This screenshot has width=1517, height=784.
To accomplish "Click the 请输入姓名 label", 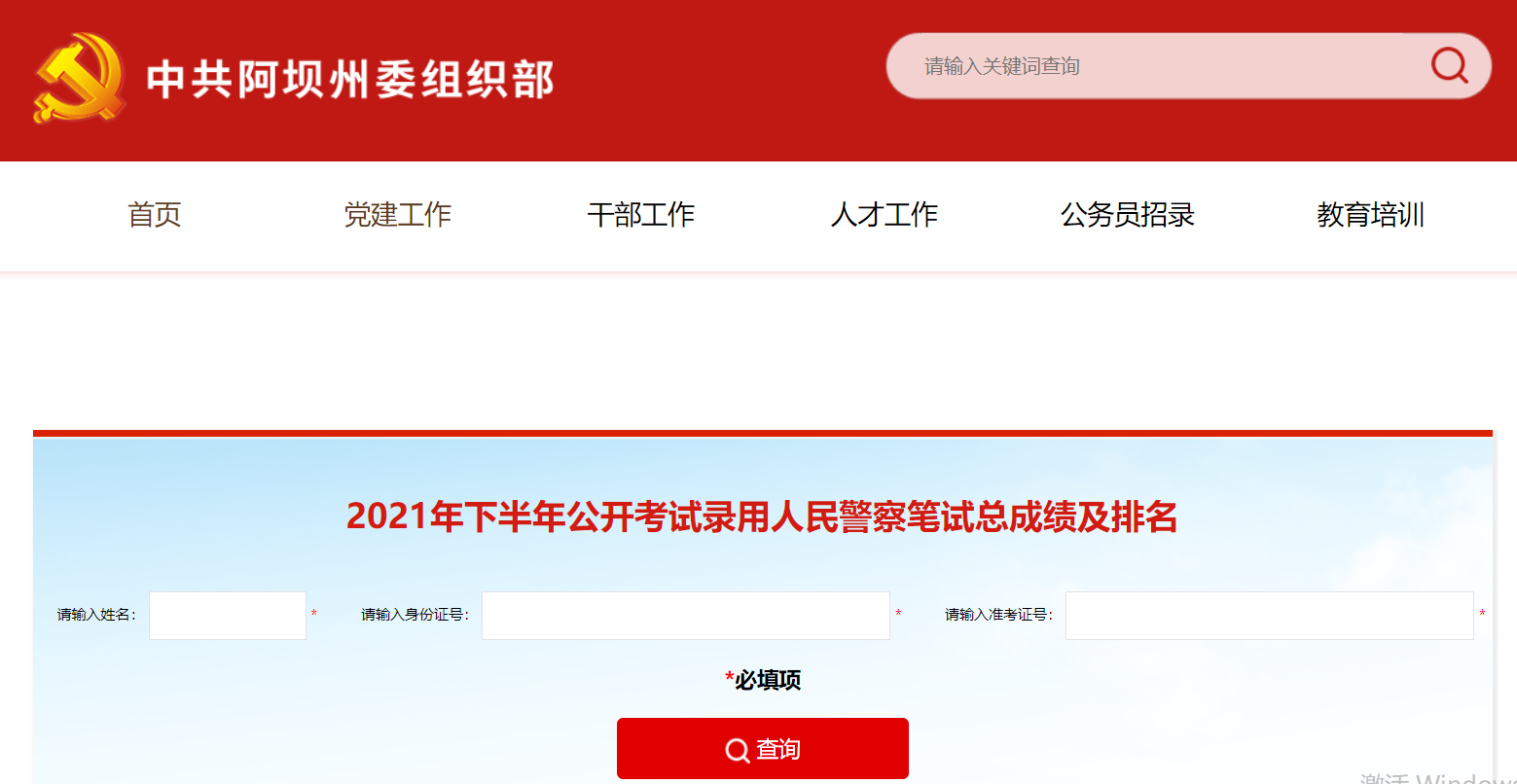I will [x=96, y=615].
